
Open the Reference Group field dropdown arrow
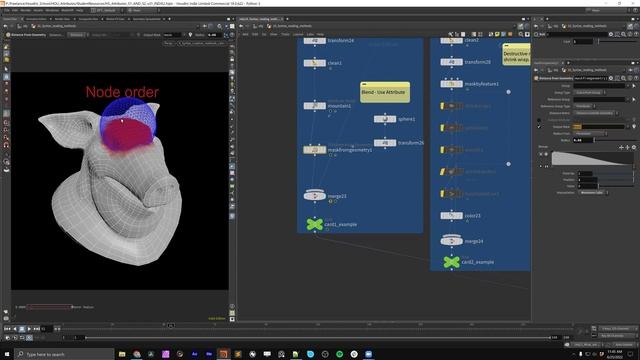[x=628, y=100]
